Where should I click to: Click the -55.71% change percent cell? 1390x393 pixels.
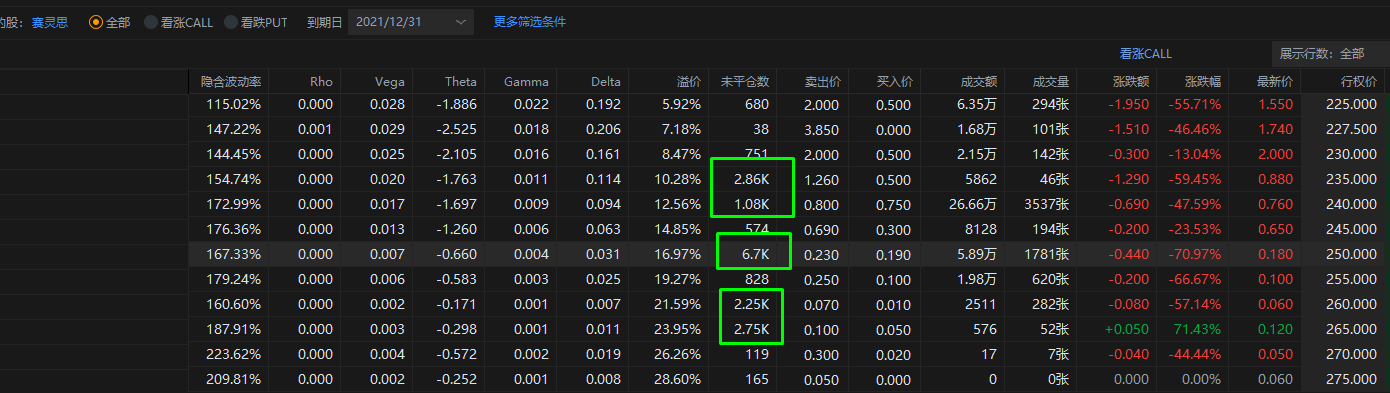pos(1195,104)
